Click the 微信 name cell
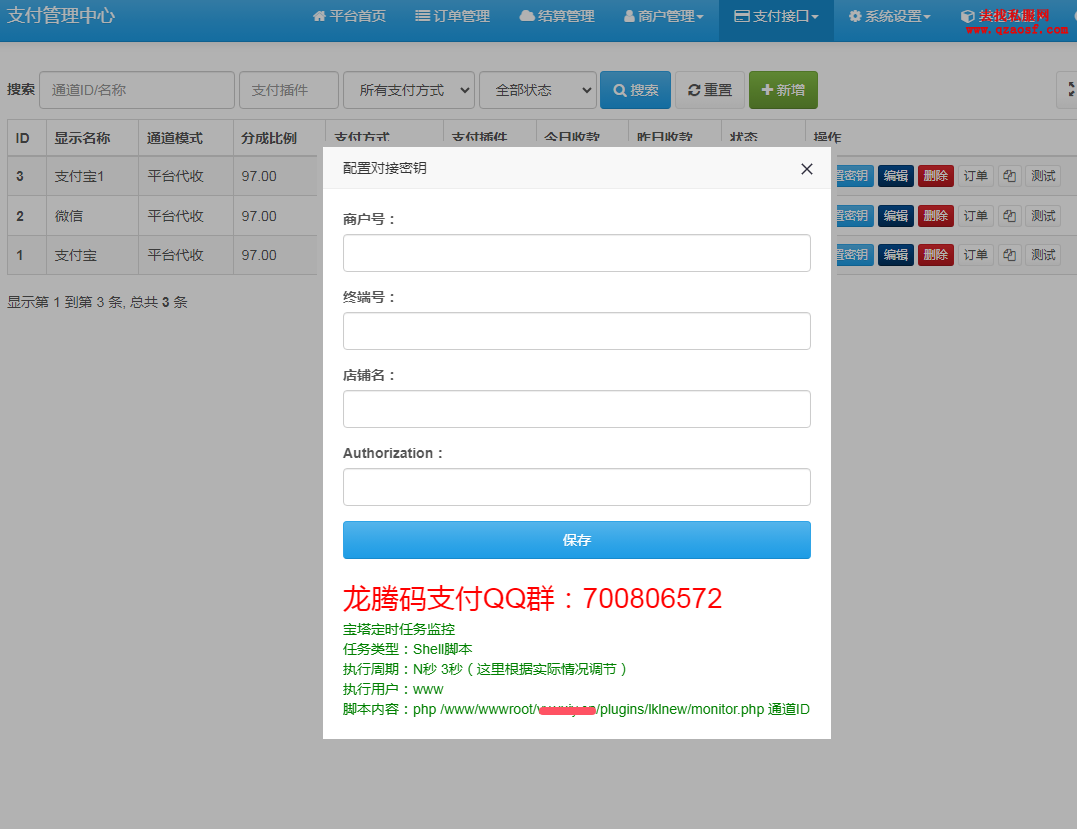The height and width of the screenshot is (829, 1077). (92, 216)
